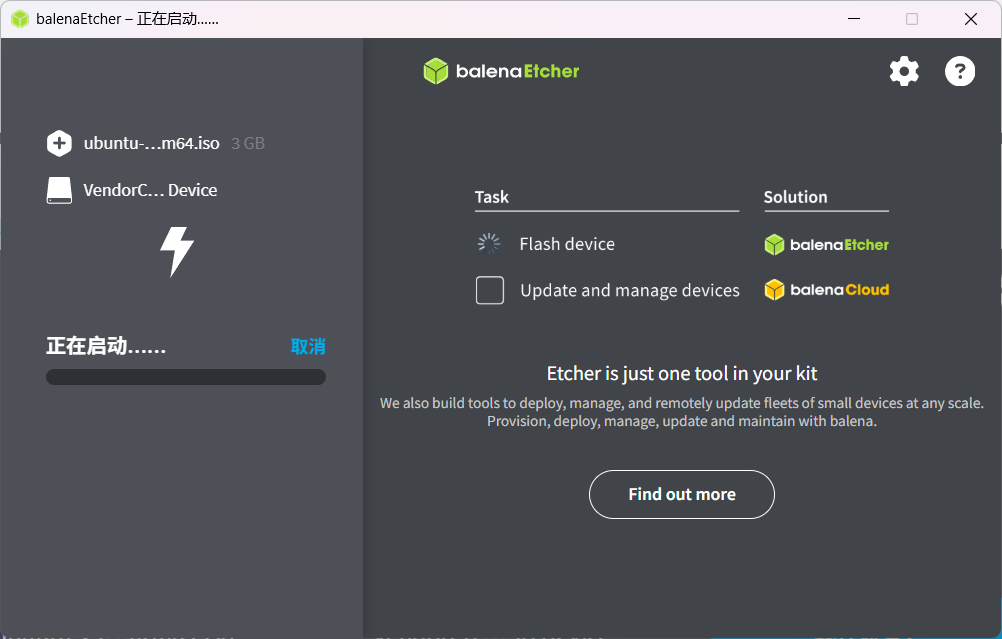Click the balenaEtcher logo at top
This screenshot has width=1002, height=639.
[501, 71]
